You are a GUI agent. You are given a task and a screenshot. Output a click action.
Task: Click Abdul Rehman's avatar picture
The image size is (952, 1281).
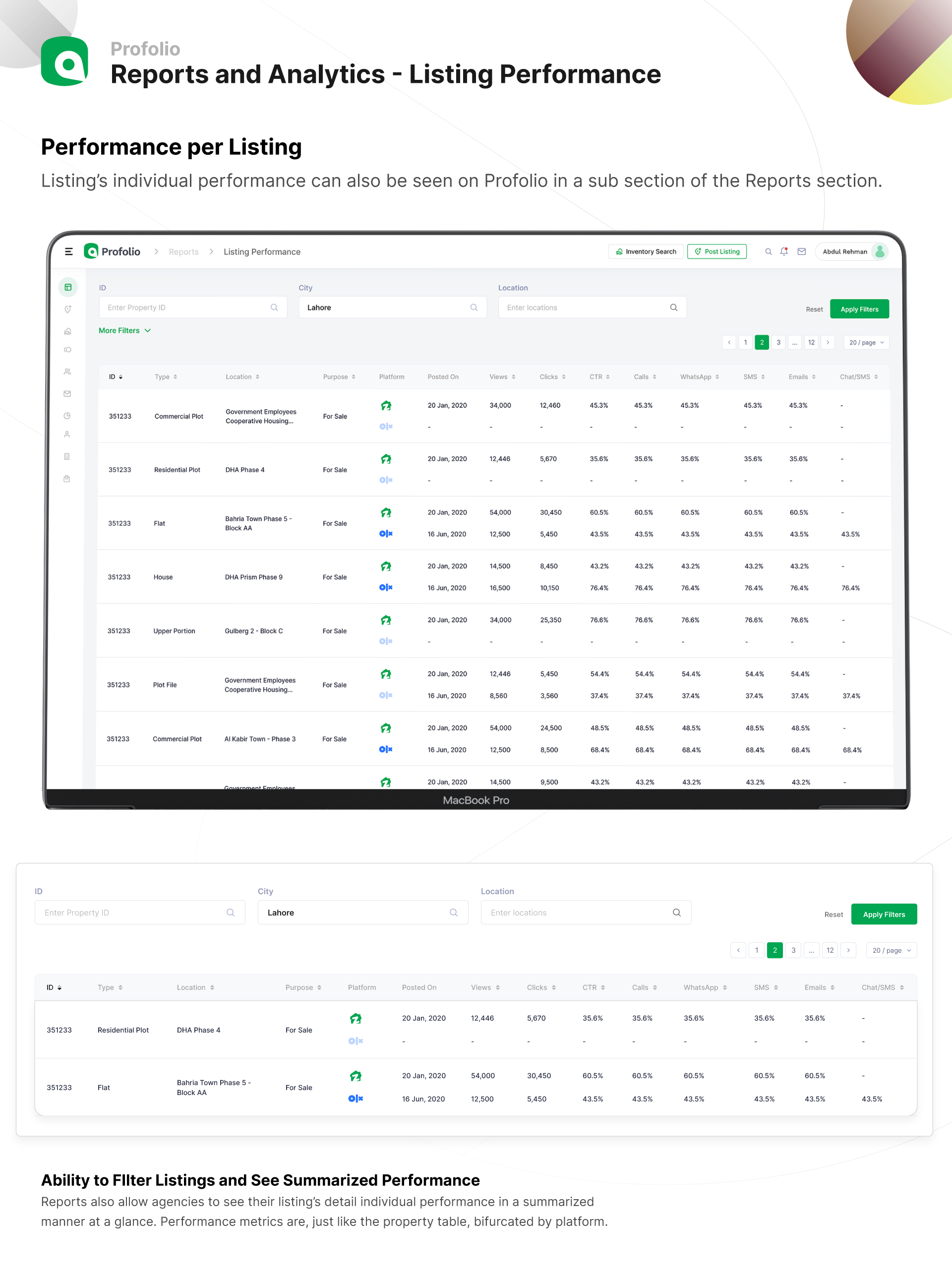[880, 251]
